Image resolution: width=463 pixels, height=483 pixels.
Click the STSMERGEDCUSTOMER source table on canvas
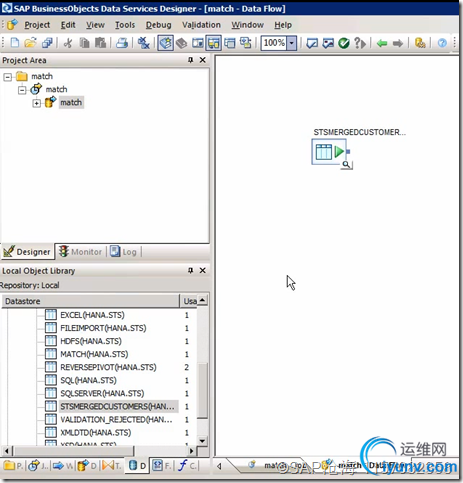point(330,152)
